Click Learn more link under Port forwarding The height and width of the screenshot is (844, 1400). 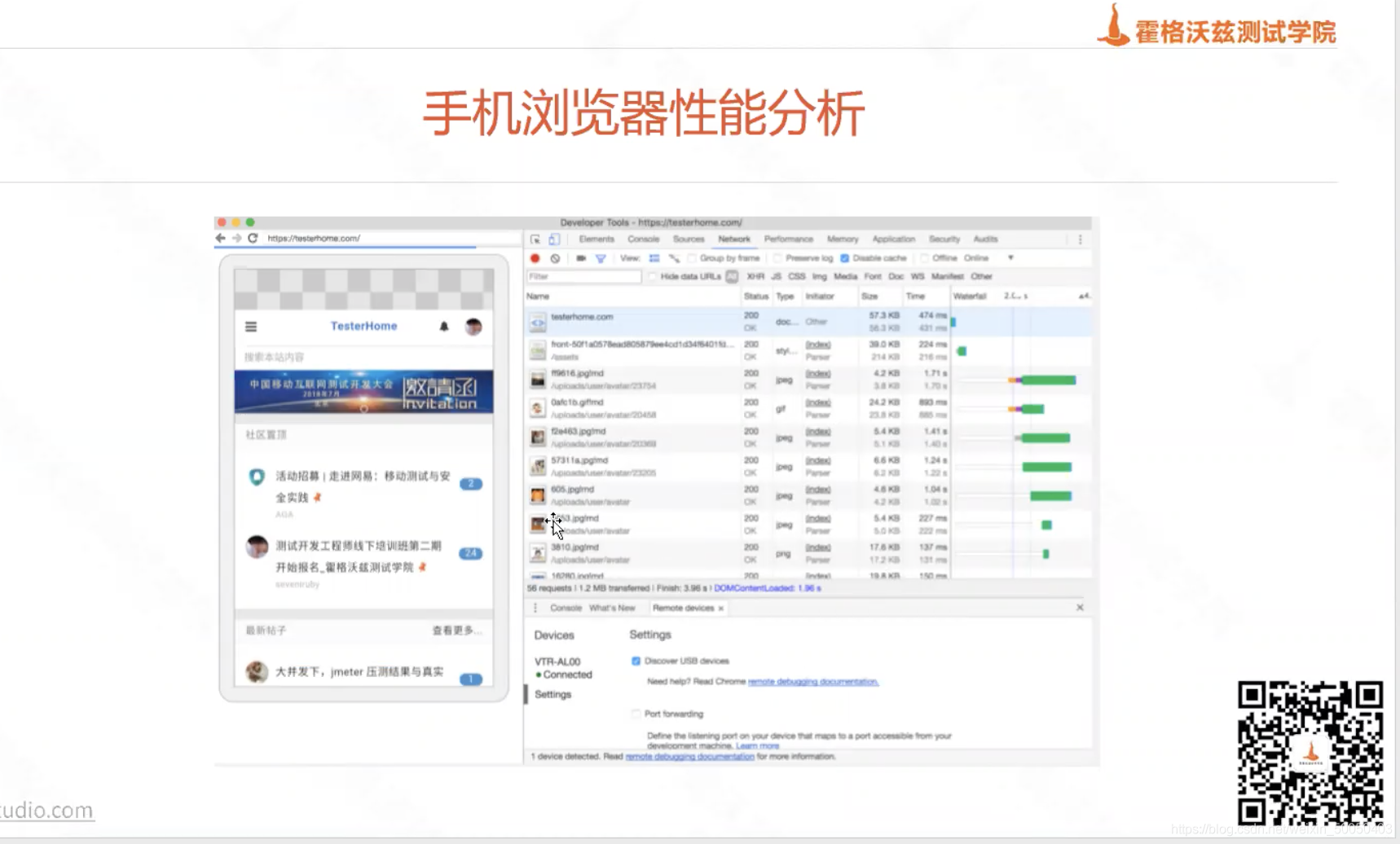coord(757,745)
